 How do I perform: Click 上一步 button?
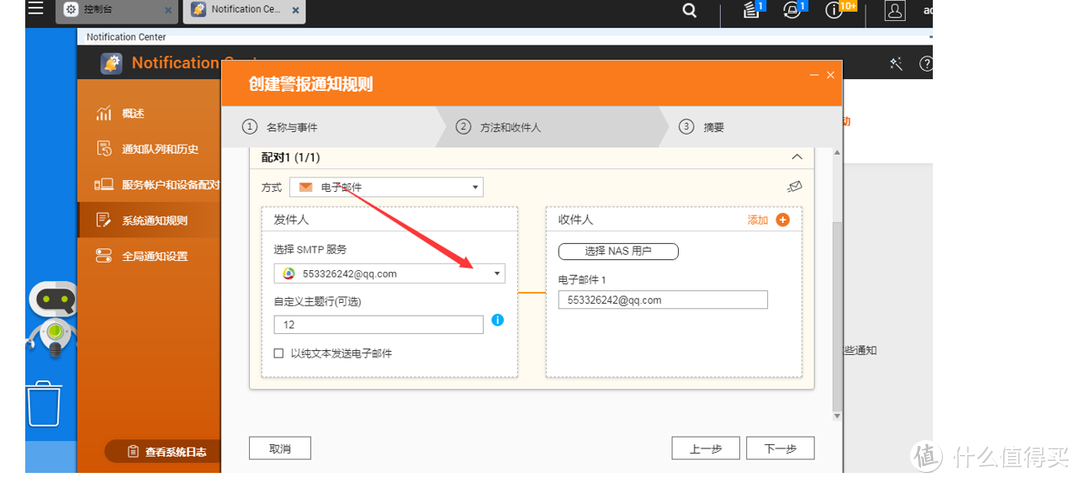pyautogui.click(x=706, y=449)
